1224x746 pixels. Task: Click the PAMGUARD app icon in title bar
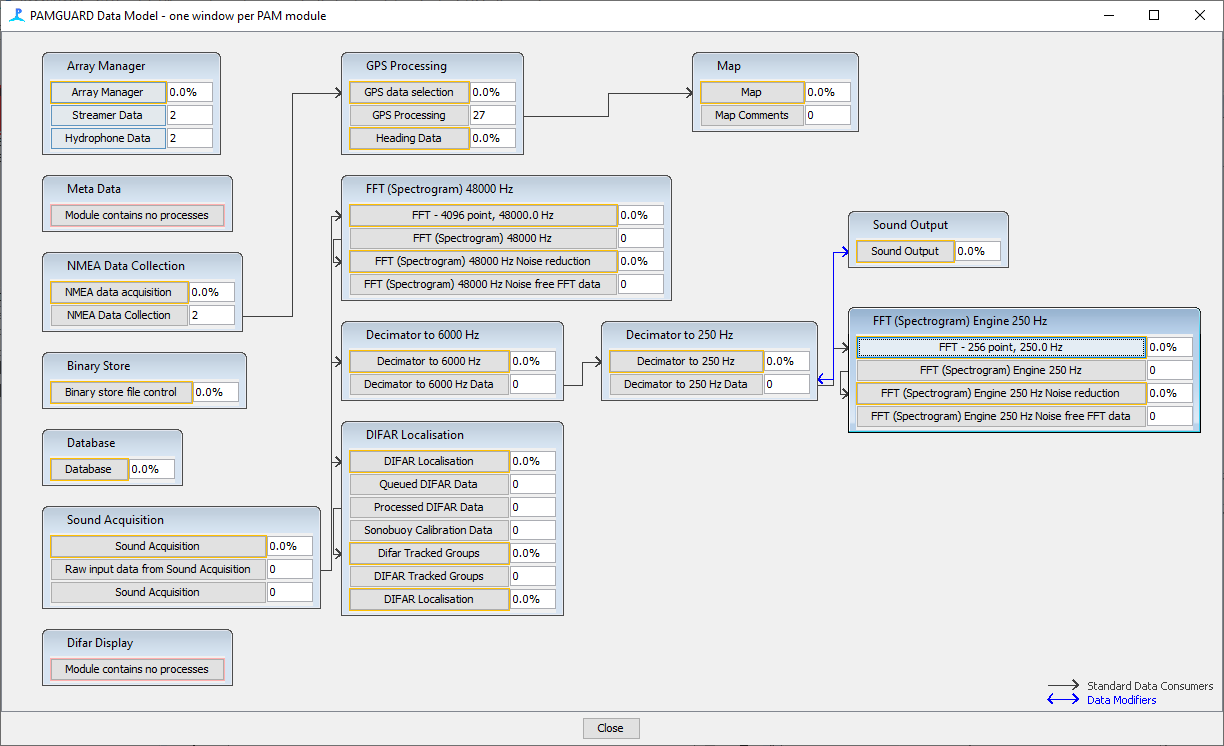coord(16,15)
